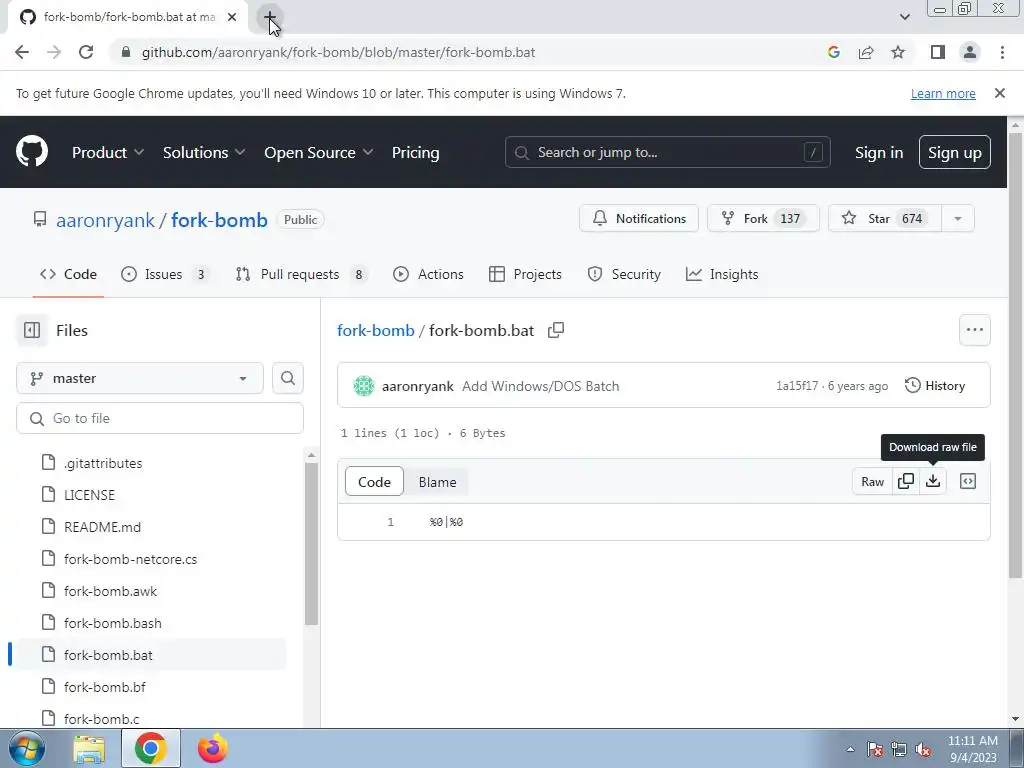Image resolution: width=1024 pixels, height=768 pixels.
Task: Open the aaronryank owner link
Action: [106, 220]
